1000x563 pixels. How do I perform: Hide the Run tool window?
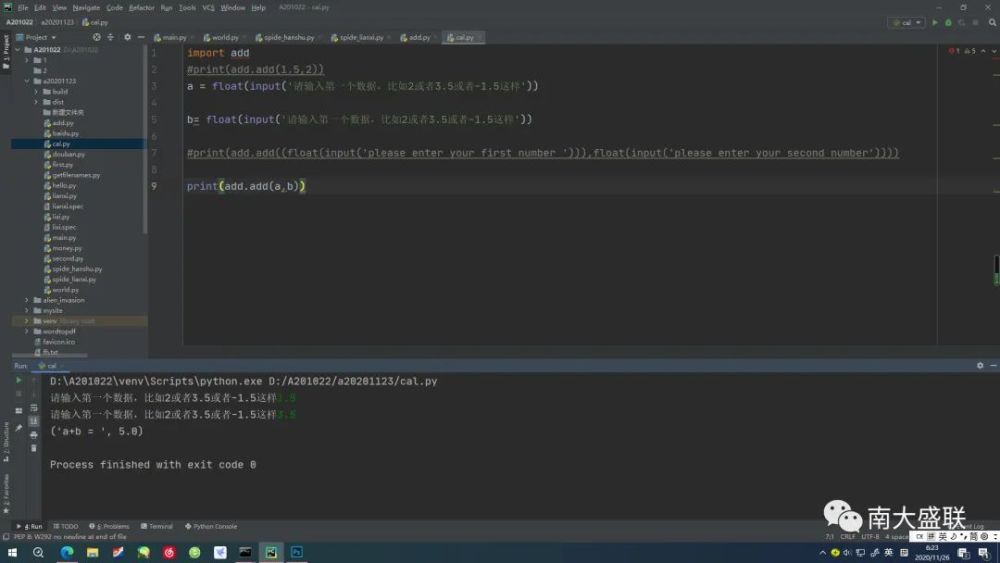tap(993, 365)
